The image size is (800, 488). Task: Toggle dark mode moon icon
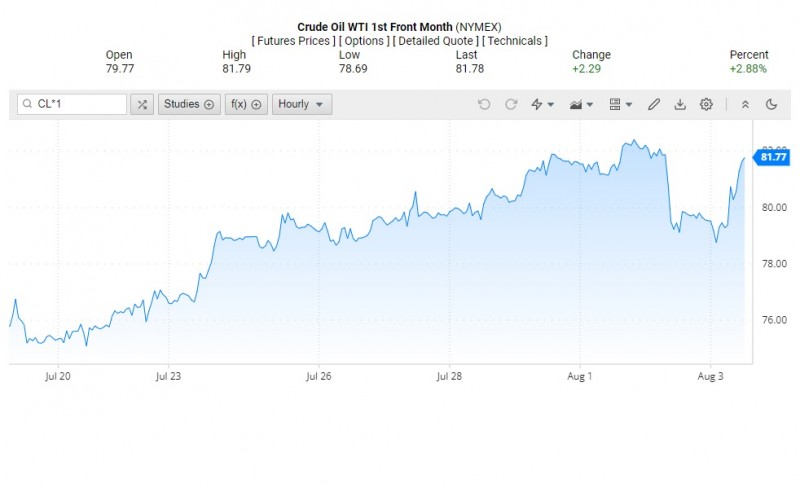point(771,104)
